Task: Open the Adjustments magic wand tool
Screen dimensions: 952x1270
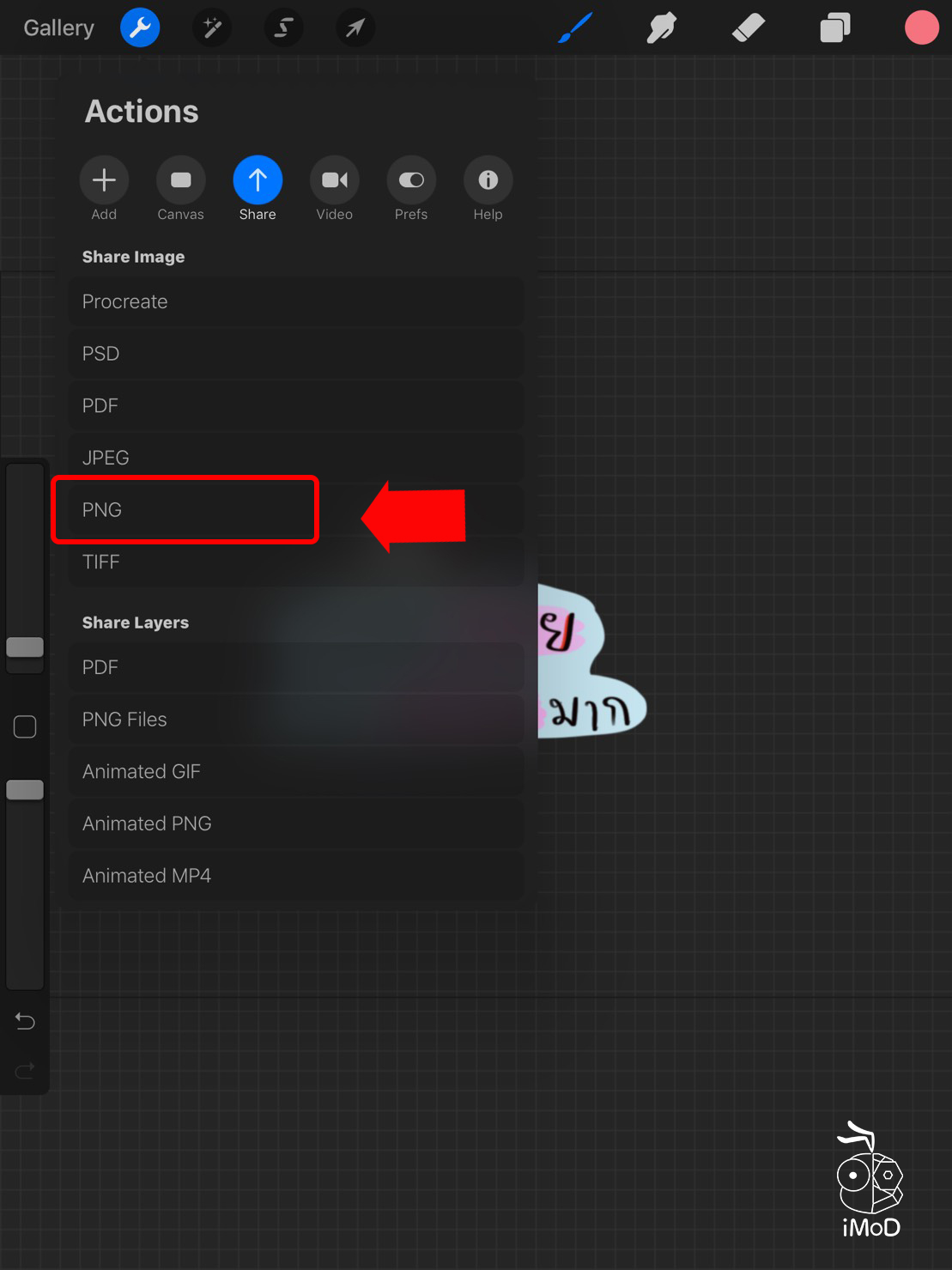Action: [212, 28]
